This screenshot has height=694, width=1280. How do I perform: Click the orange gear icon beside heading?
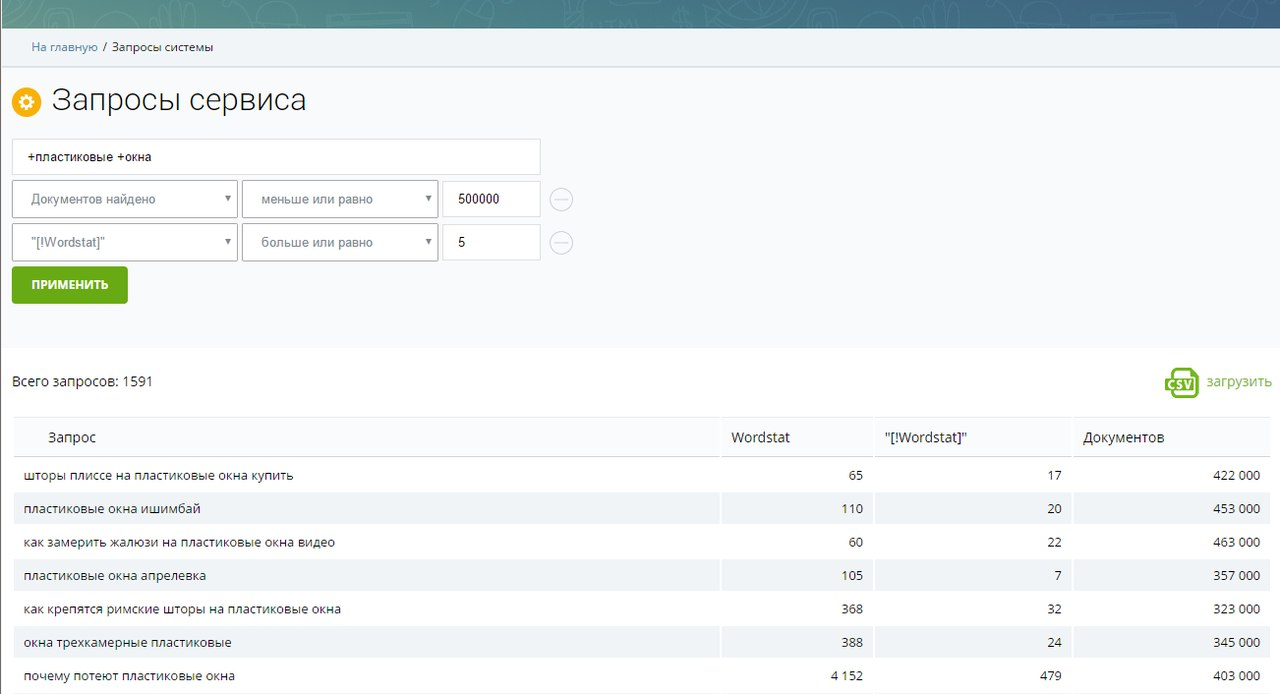(x=26, y=102)
